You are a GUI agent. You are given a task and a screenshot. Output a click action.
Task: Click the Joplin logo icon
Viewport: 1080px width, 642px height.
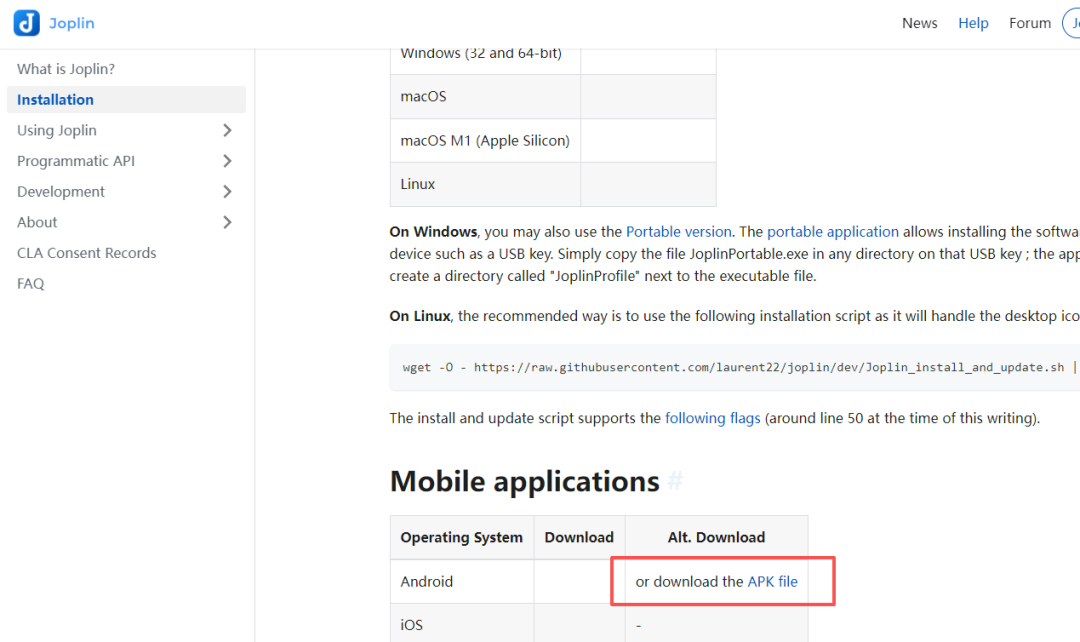(27, 23)
